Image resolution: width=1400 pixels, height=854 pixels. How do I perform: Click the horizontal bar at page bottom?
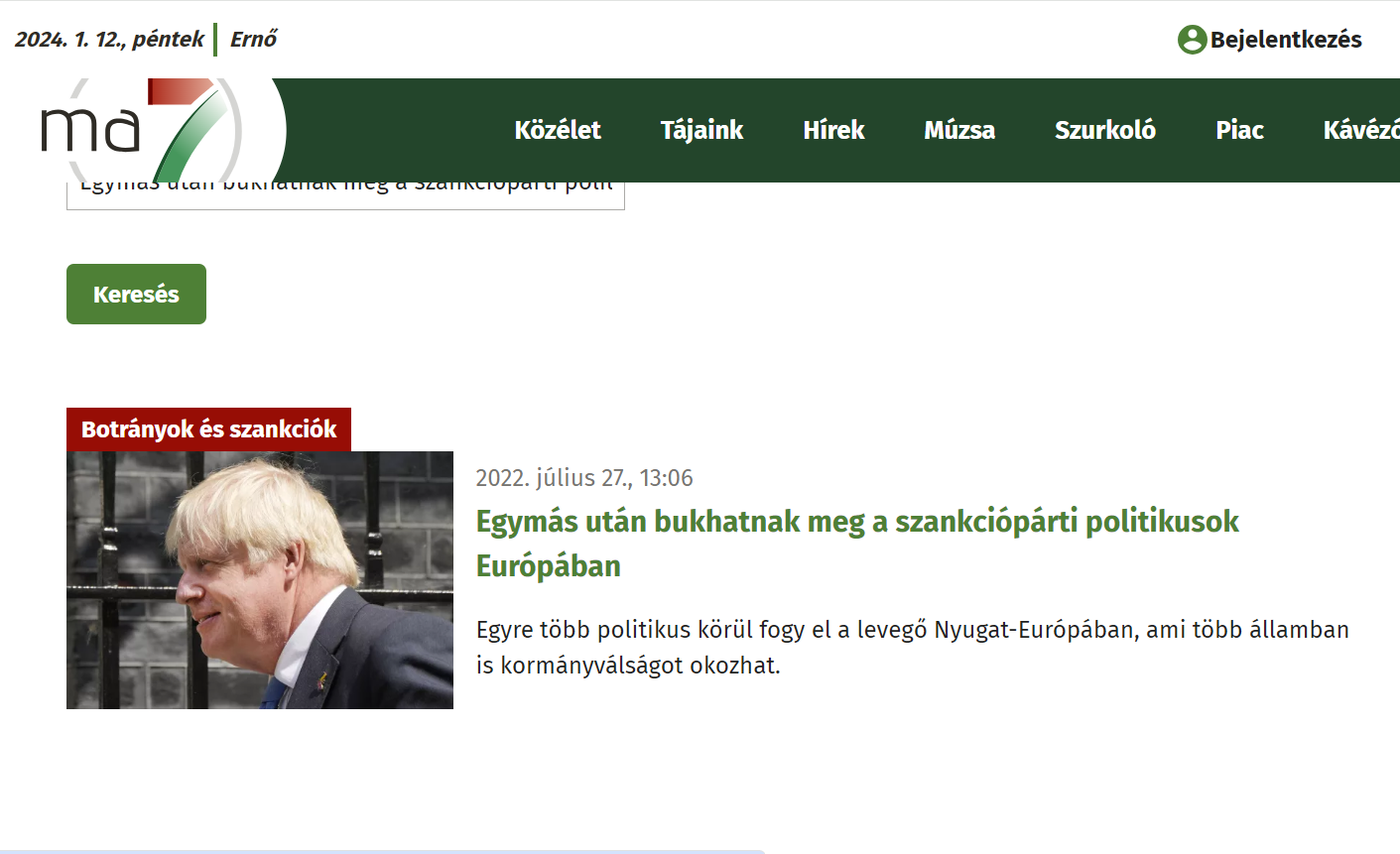382,851
